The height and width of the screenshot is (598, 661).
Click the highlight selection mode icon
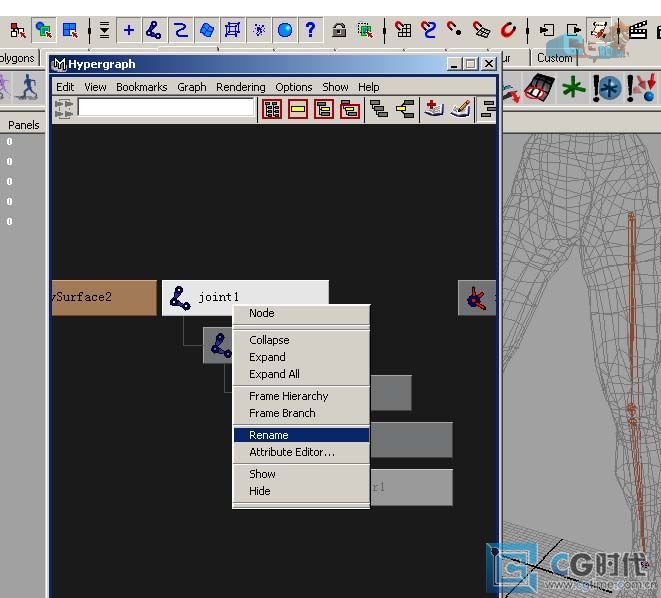365,30
